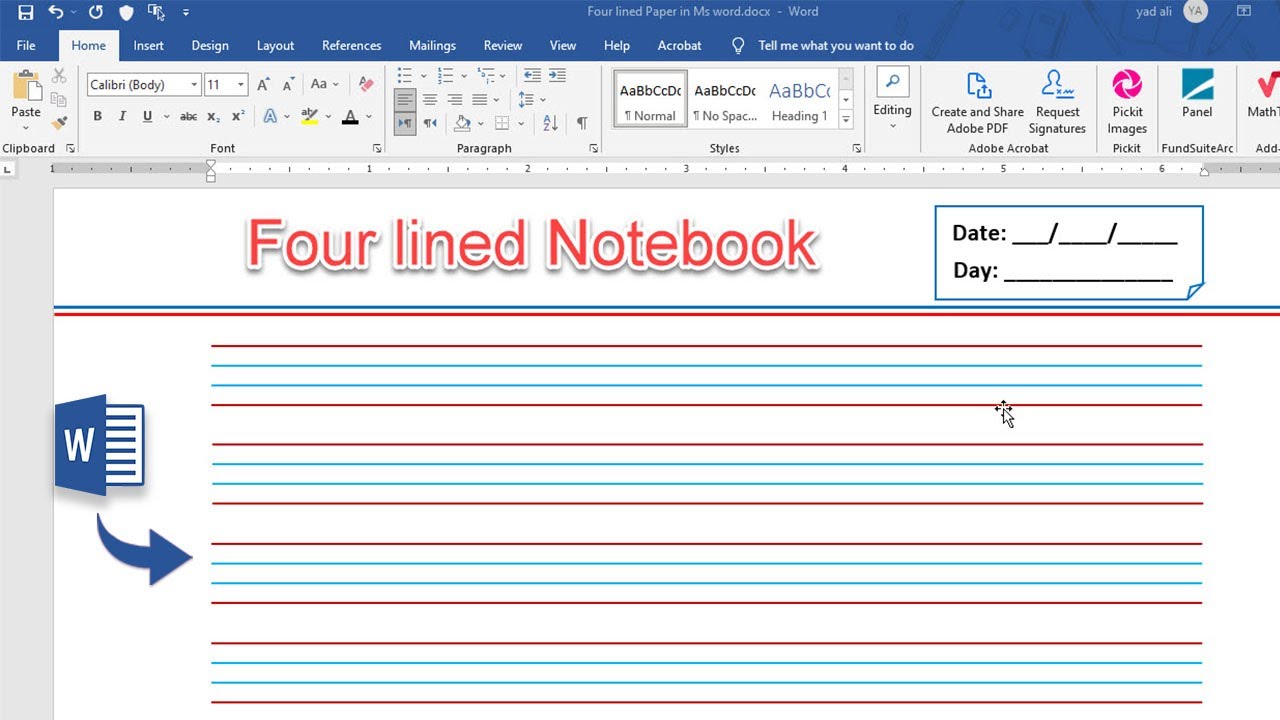Switch to the References tab
The width and height of the screenshot is (1280, 720).
(x=352, y=45)
